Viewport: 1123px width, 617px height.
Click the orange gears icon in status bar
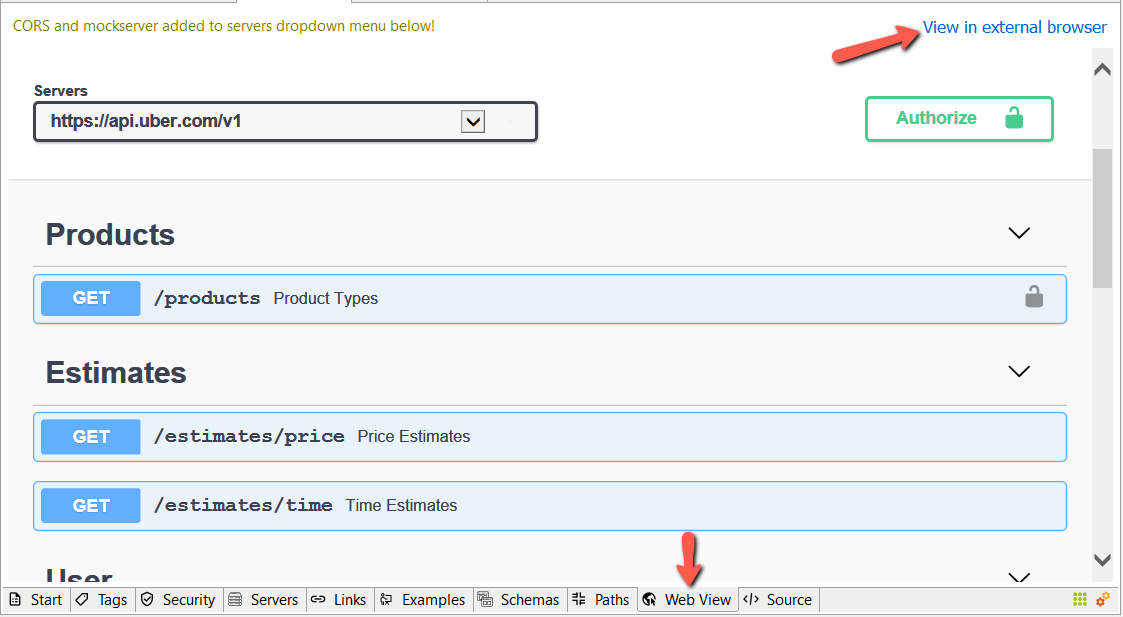coord(1103,599)
